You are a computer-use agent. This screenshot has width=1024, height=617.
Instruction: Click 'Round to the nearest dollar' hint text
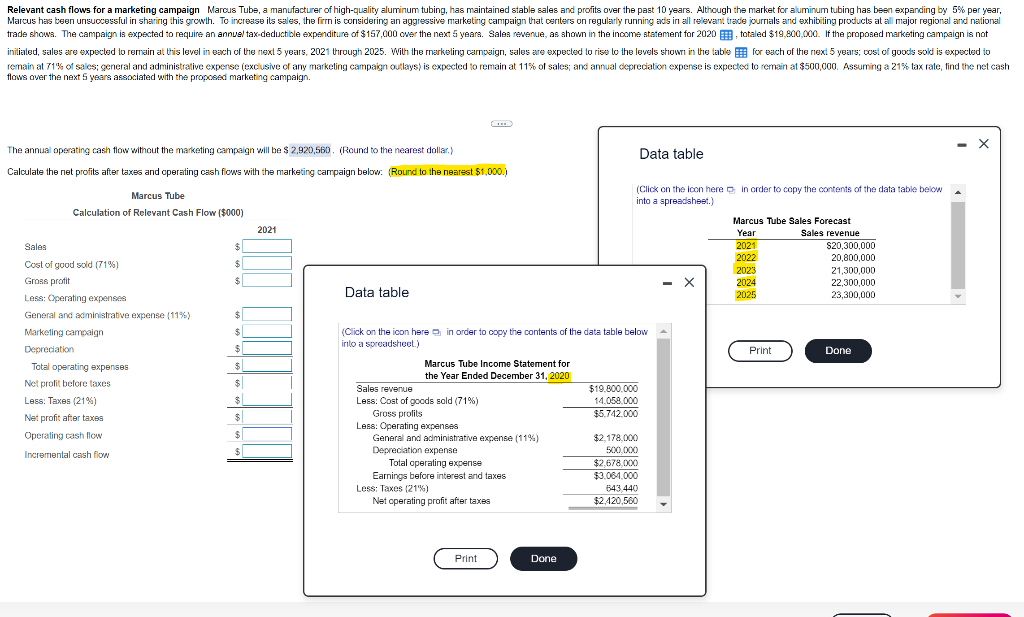396,150
